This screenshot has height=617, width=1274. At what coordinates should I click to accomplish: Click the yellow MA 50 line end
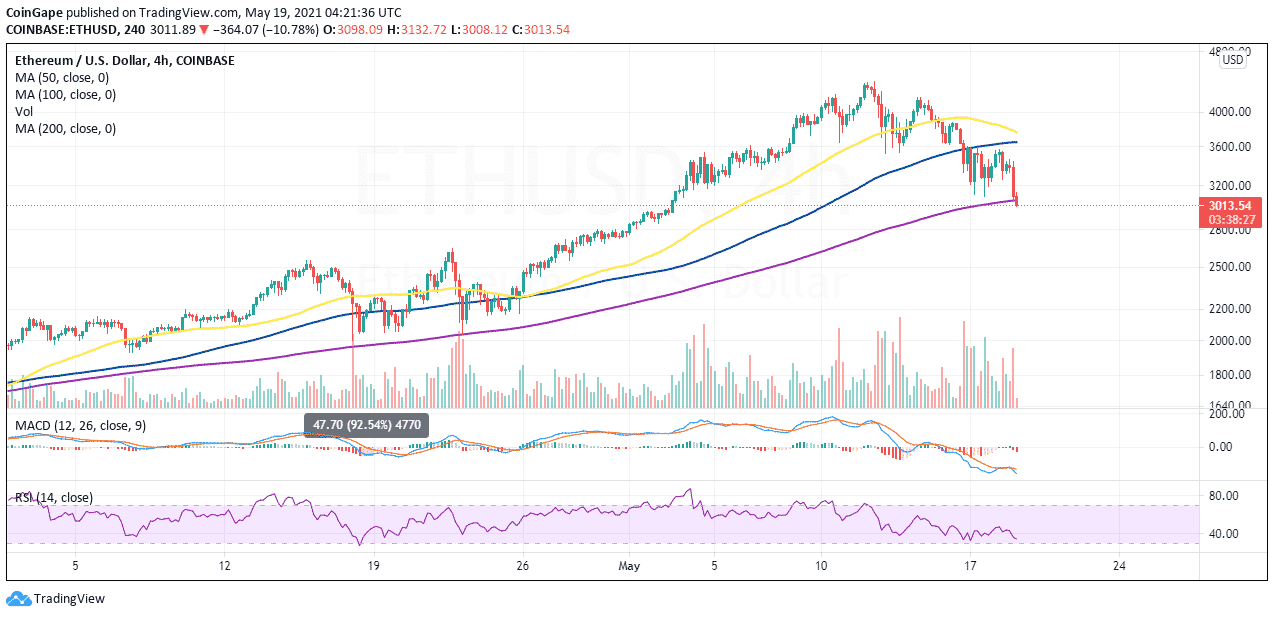[1016, 132]
